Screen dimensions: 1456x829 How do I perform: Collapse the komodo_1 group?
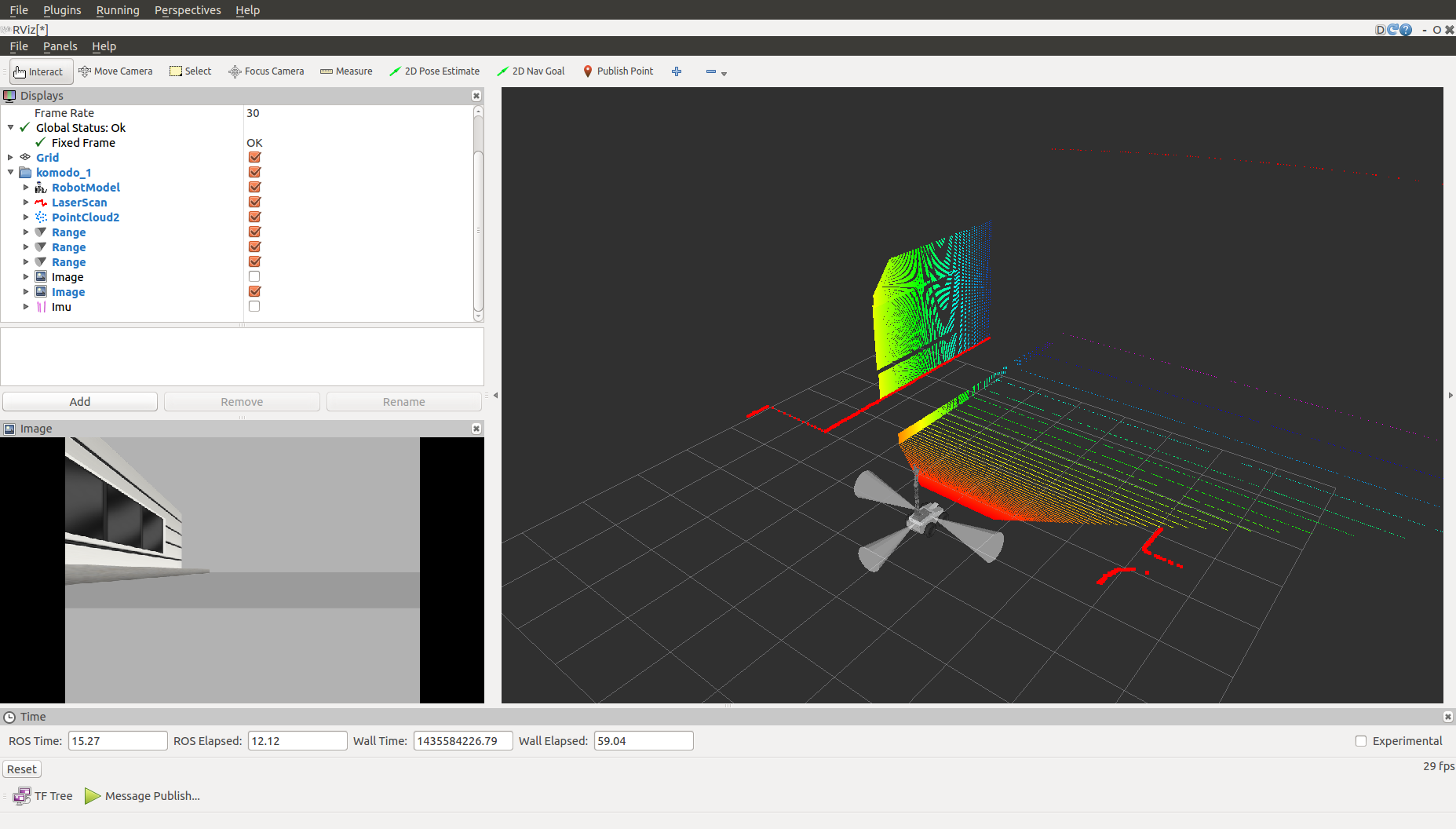point(11,173)
